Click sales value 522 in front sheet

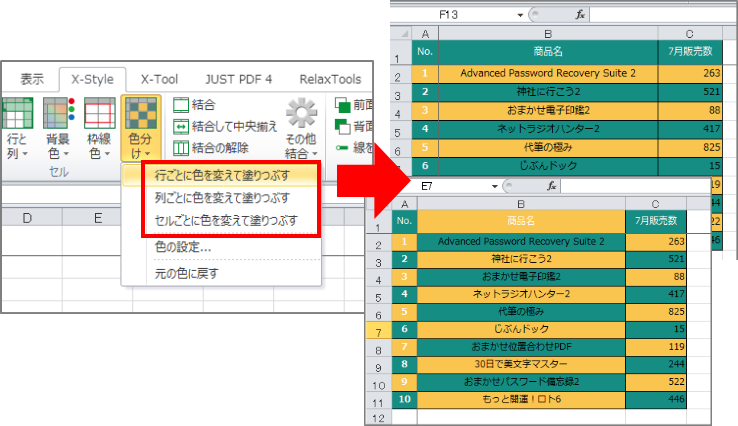coord(656,382)
